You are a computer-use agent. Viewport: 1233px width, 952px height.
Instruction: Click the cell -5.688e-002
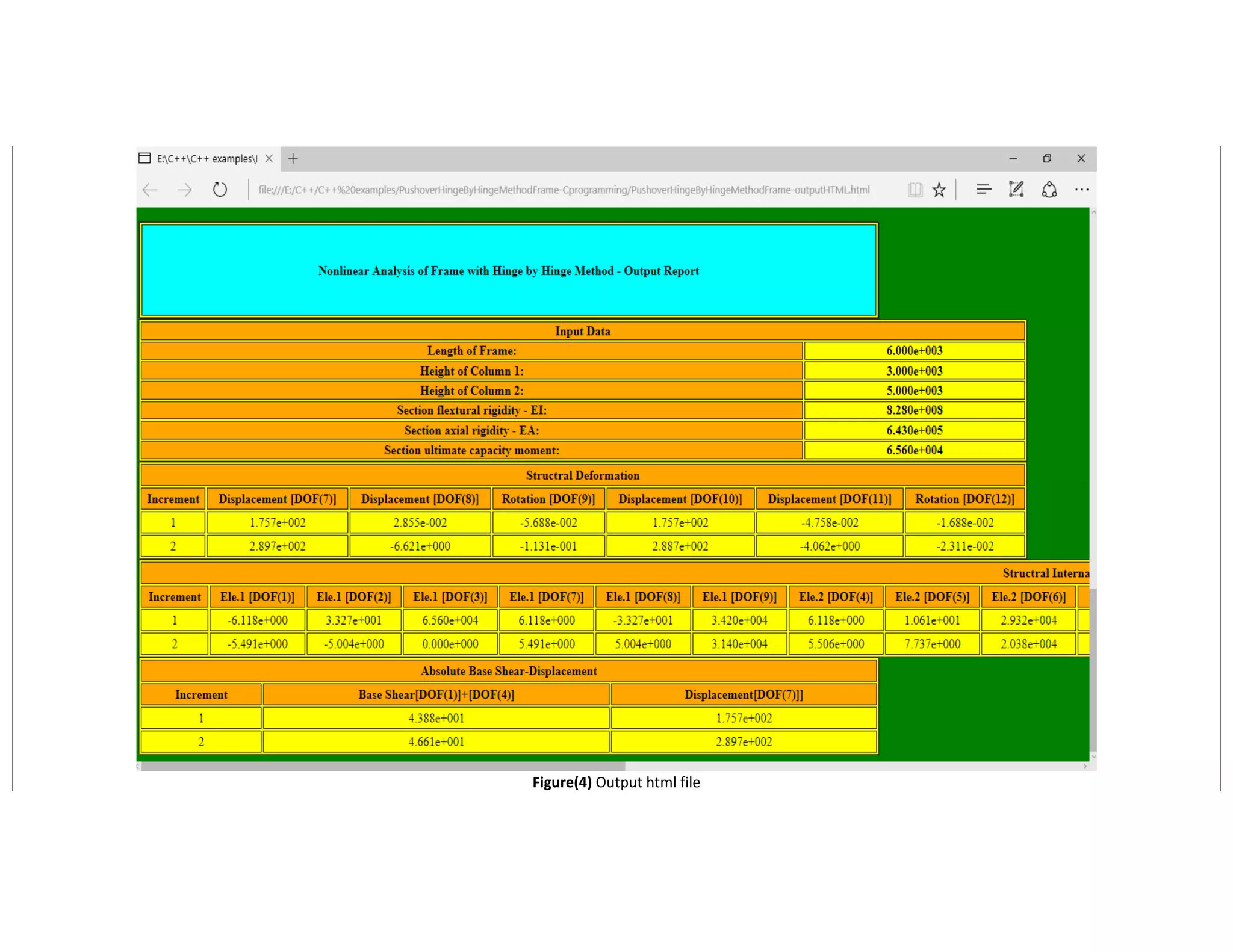(x=548, y=523)
